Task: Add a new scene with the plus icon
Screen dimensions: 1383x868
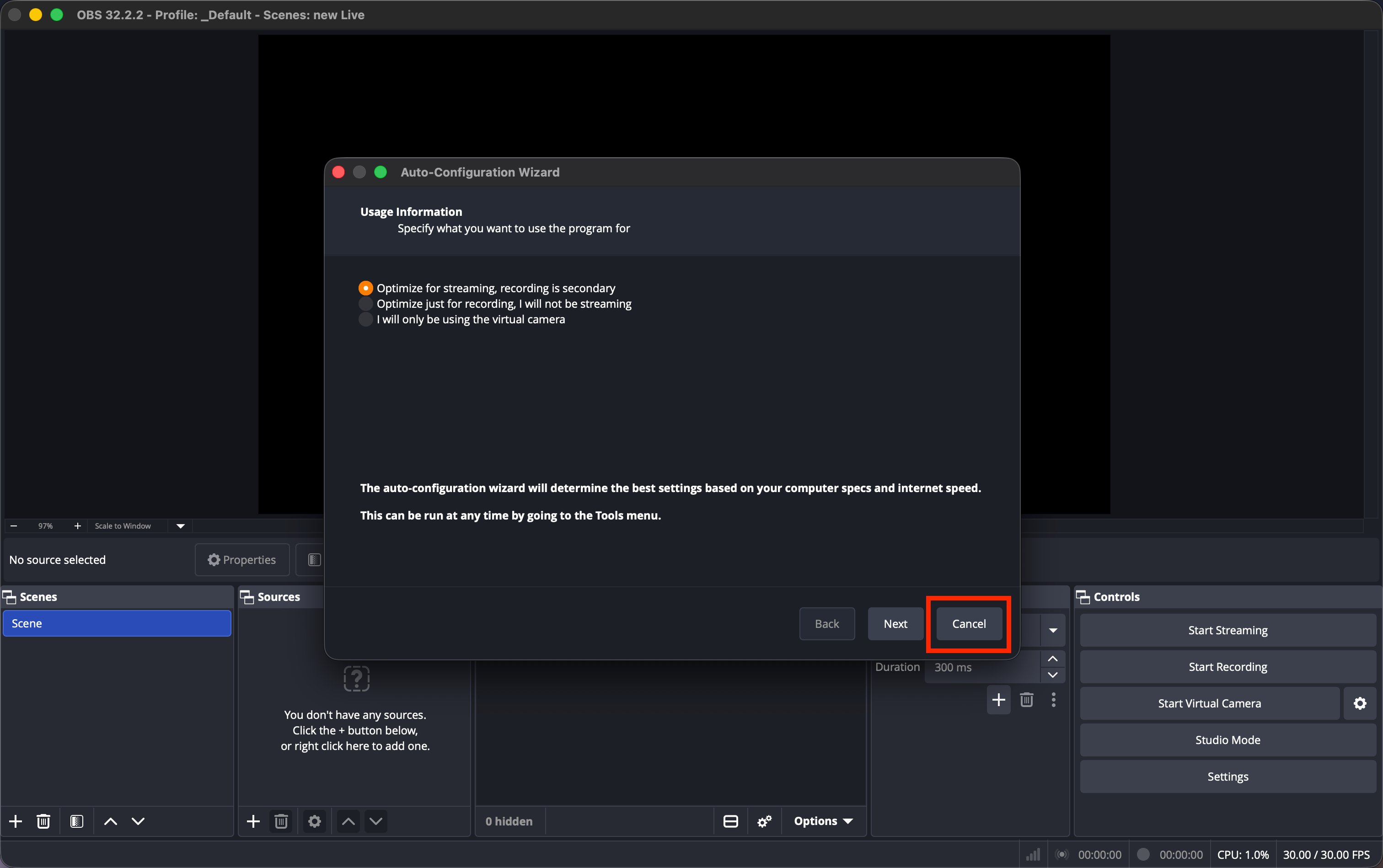Action: pyautogui.click(x=16, y=821)
